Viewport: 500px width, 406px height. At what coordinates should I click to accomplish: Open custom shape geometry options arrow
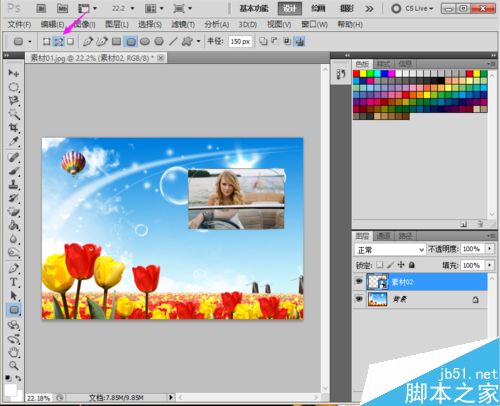[x=199, y=41]
